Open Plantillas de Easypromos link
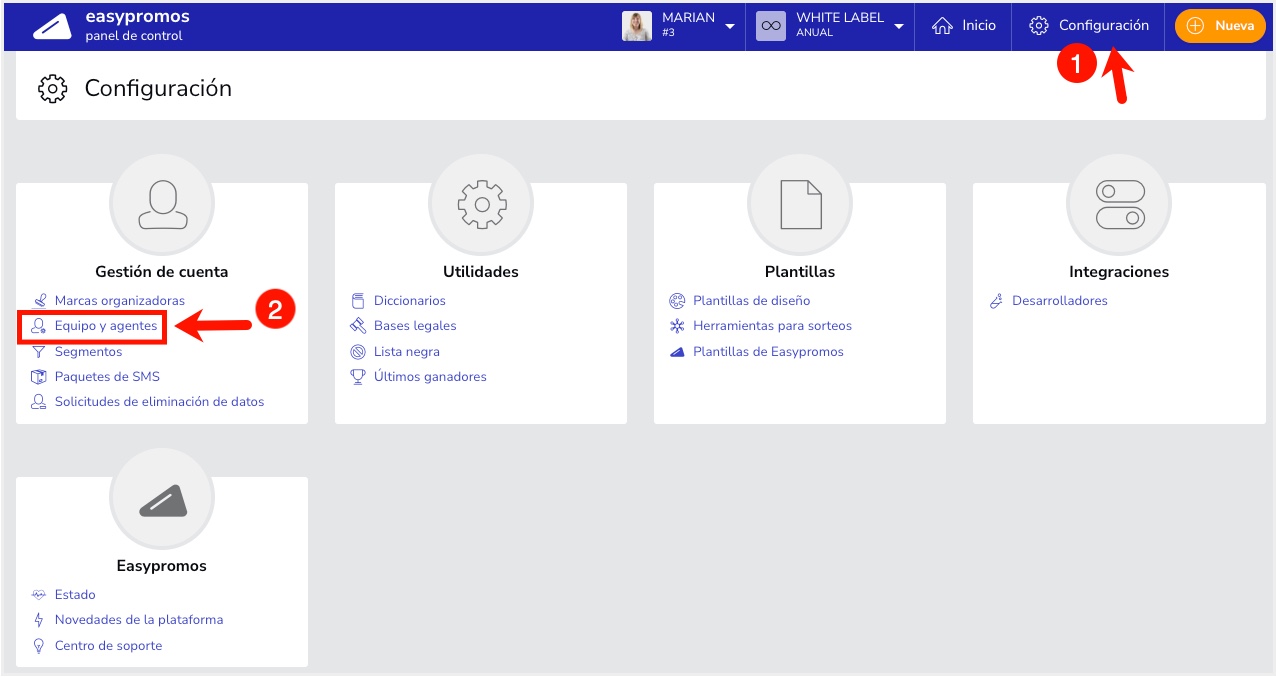The width and height of the screenshot is (1276, 677). [x=769, y=352]
